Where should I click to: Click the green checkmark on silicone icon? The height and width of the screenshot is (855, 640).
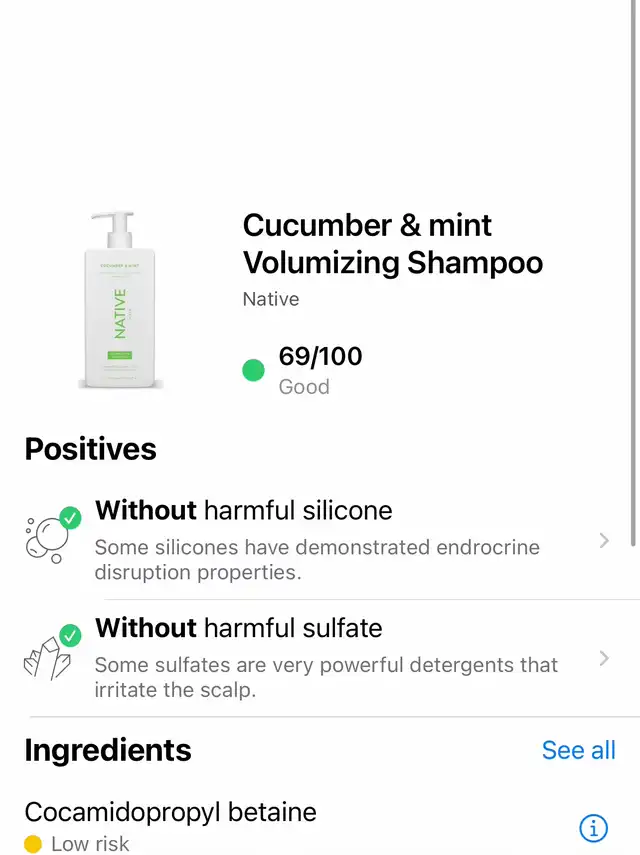coord(70,518)
